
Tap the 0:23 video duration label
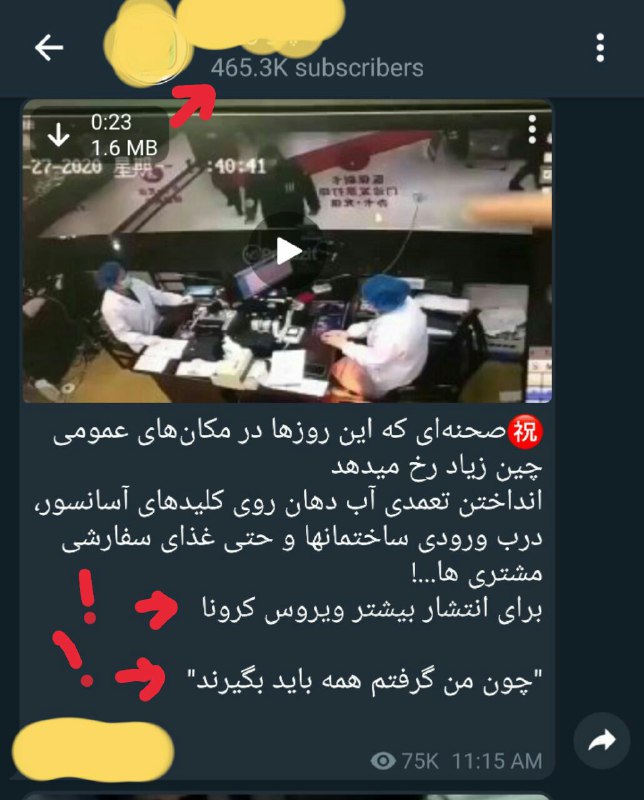111,122
